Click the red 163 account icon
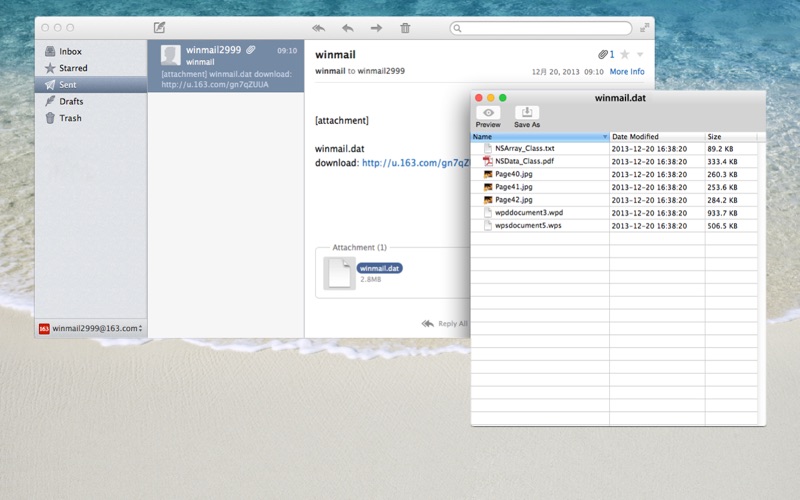800x500 pixels. tap(44, 329)
